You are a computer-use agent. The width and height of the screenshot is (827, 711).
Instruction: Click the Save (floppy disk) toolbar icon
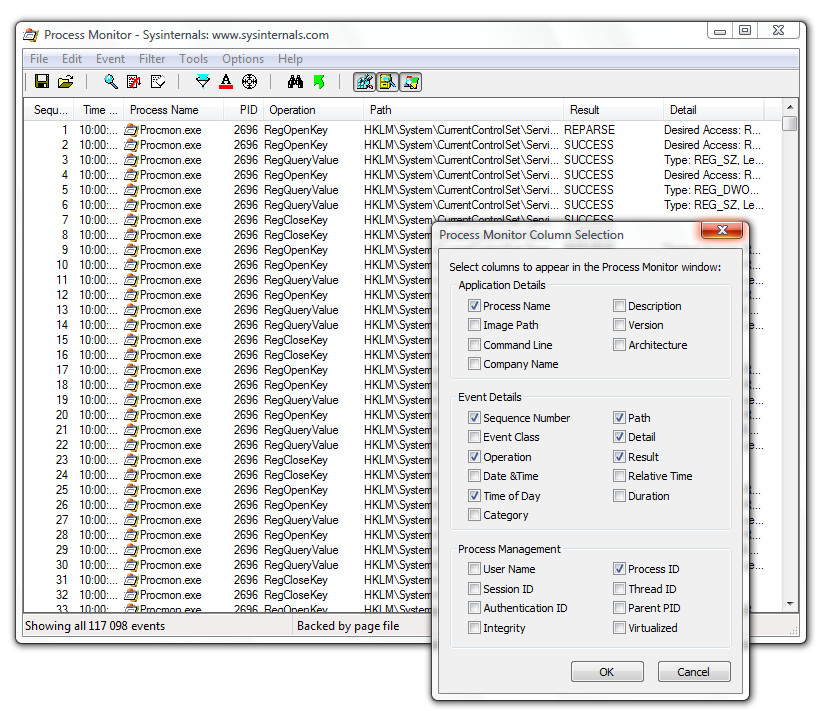point(42,82)
